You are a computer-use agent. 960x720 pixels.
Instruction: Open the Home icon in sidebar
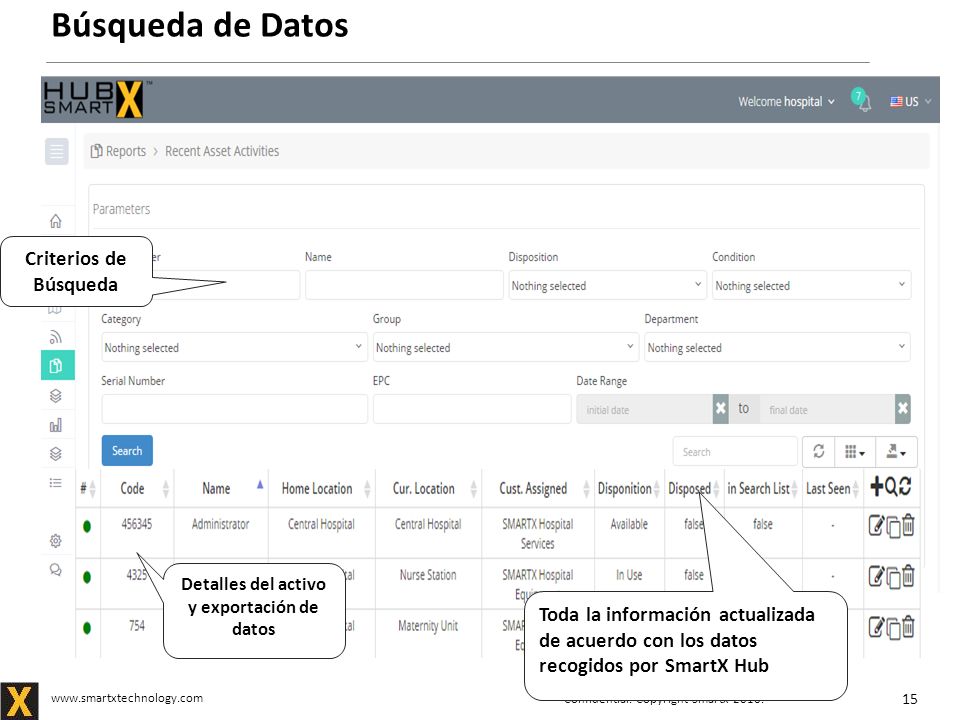(x=56, y=220)
